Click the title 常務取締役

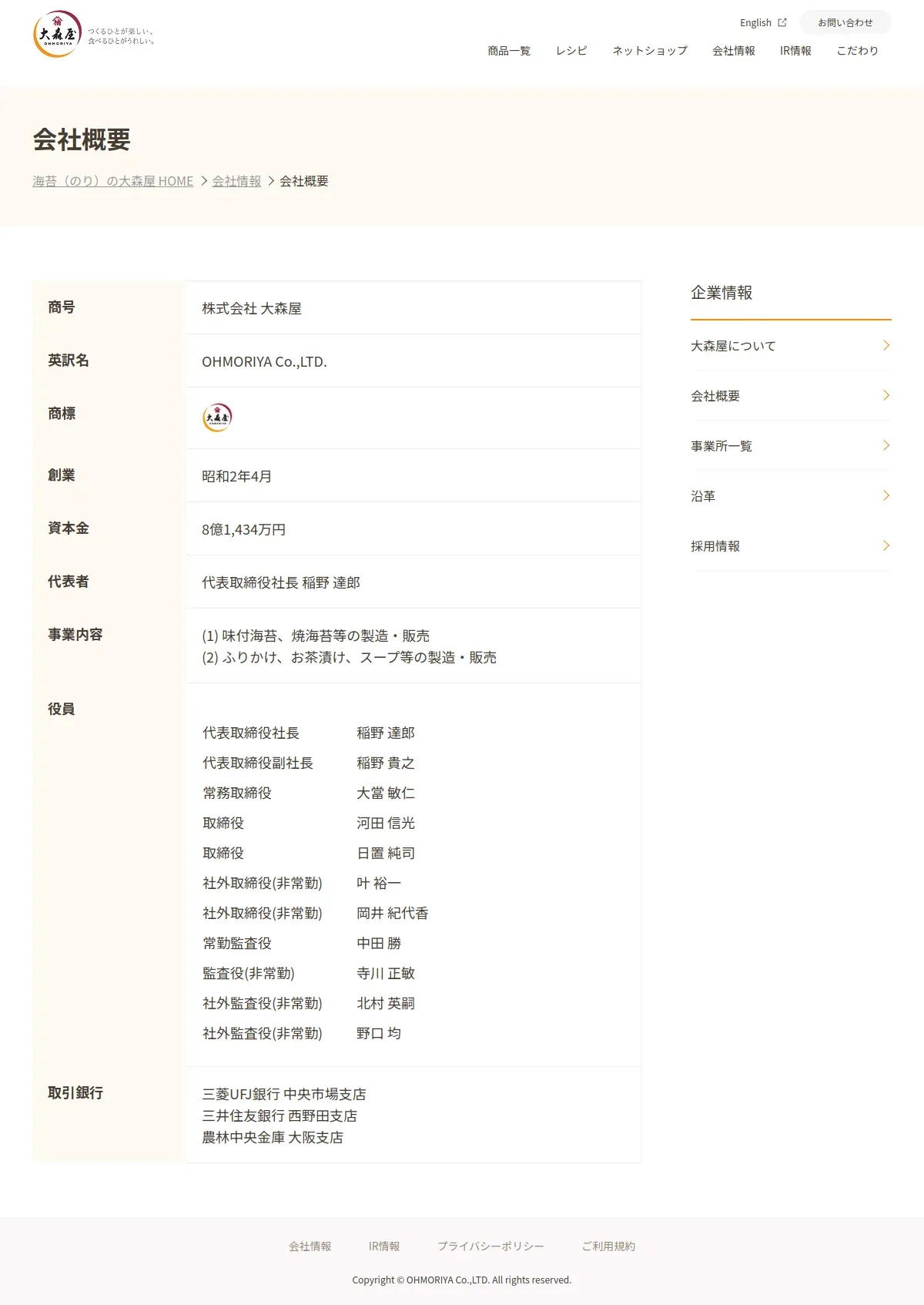(x=237, y=793)
